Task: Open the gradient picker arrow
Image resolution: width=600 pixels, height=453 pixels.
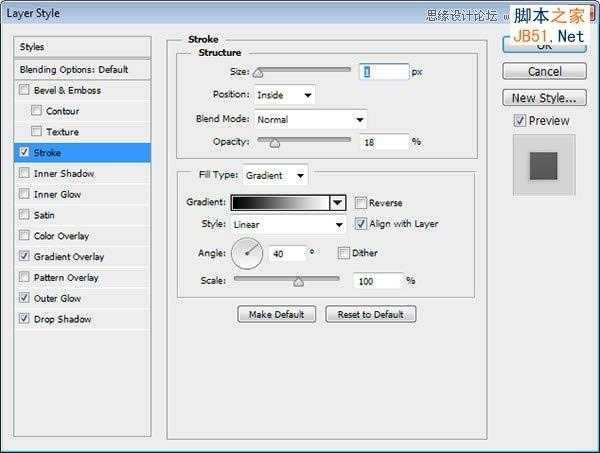Action: click(338, 203)
